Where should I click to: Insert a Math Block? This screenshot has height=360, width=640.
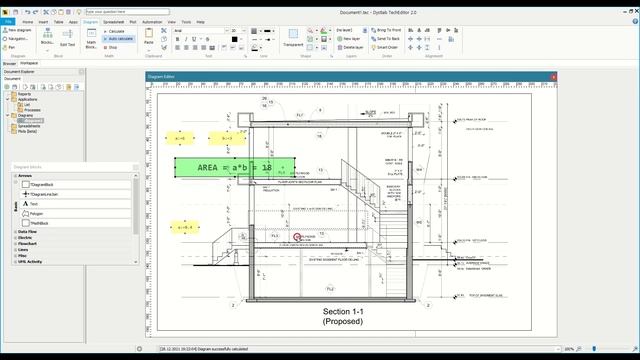coord(91,38)
